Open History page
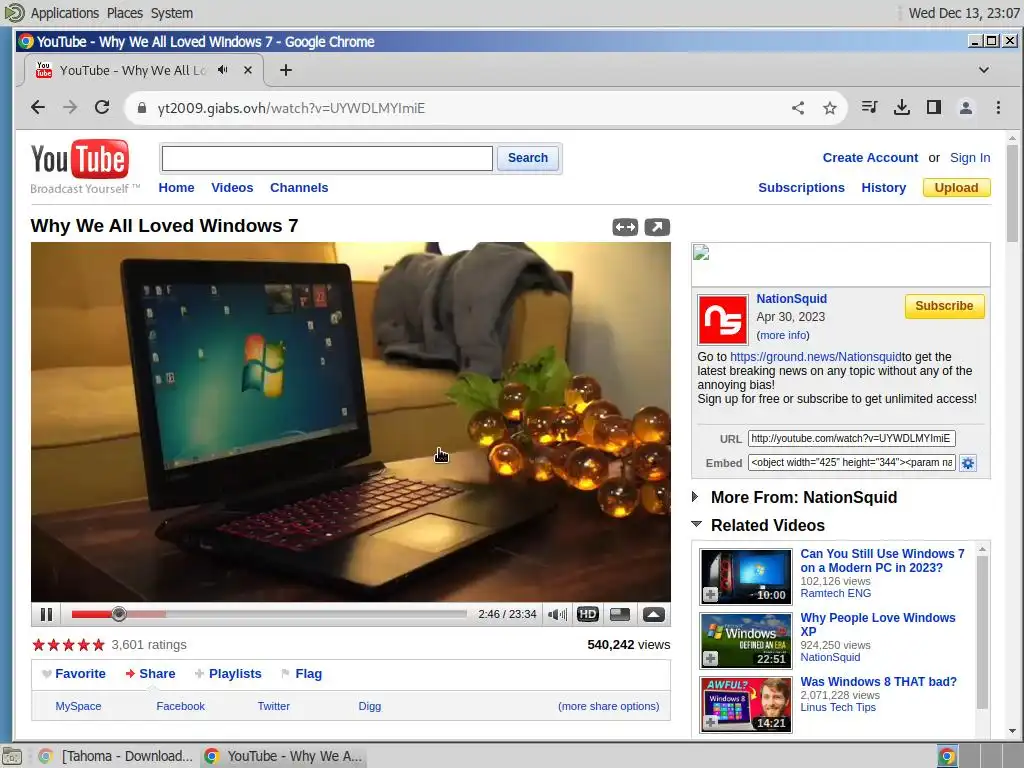The image size is (1024, 768). pyautogui.click(x=884, y=188)
